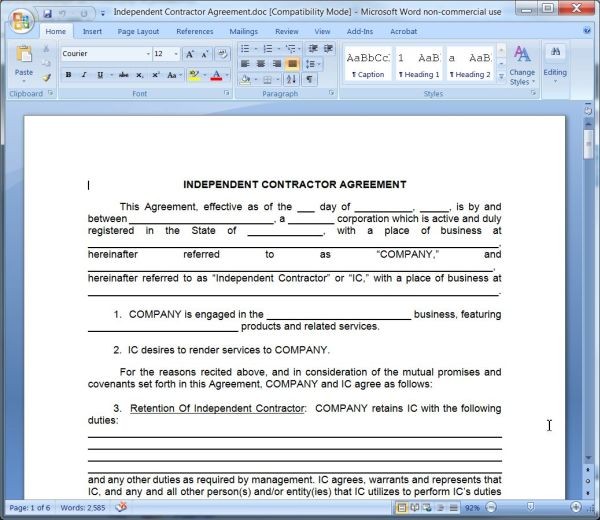The width and height of the screenshot is (600, 520).
Task: Open Page Layout tab
Action: coord(138,31)
